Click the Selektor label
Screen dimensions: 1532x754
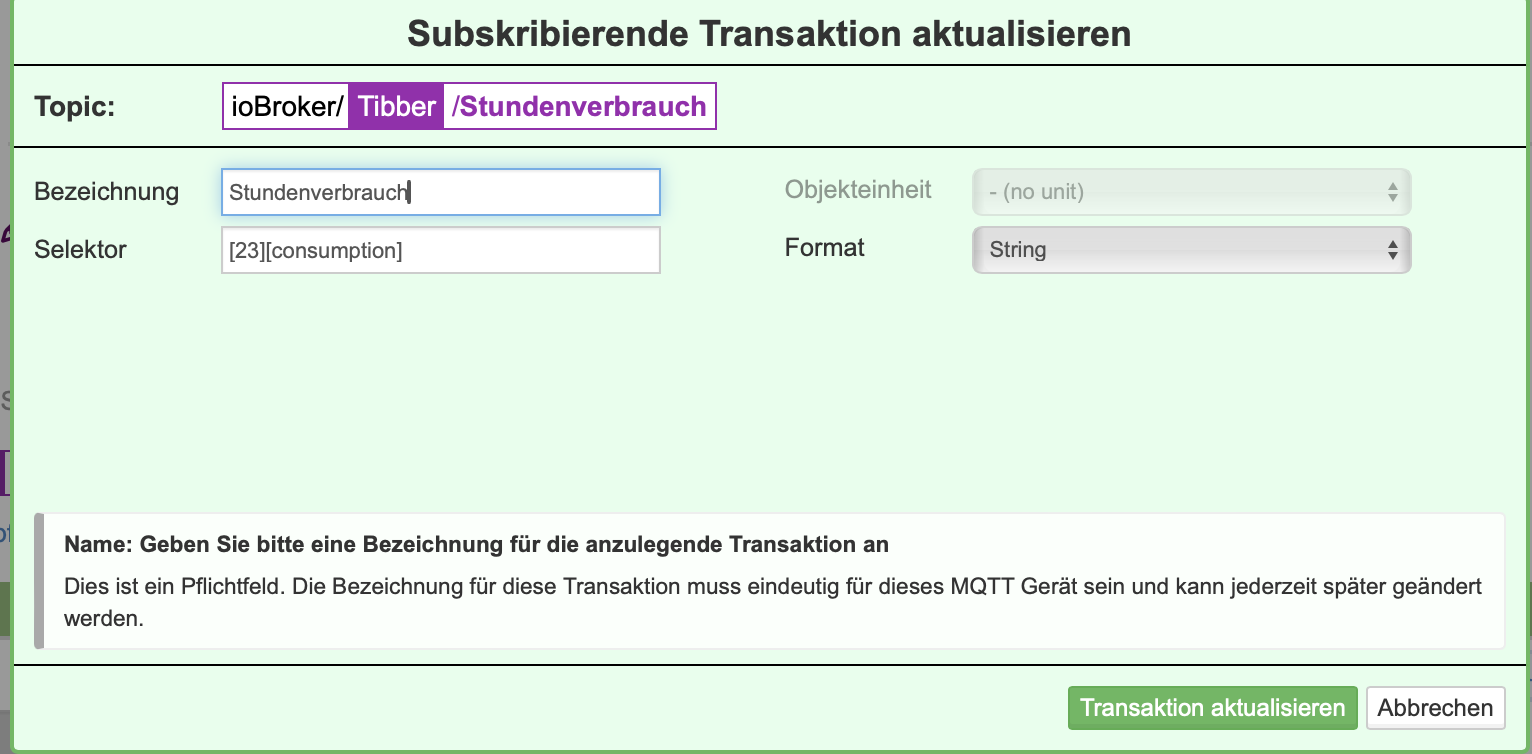click(x=80, y=250)
